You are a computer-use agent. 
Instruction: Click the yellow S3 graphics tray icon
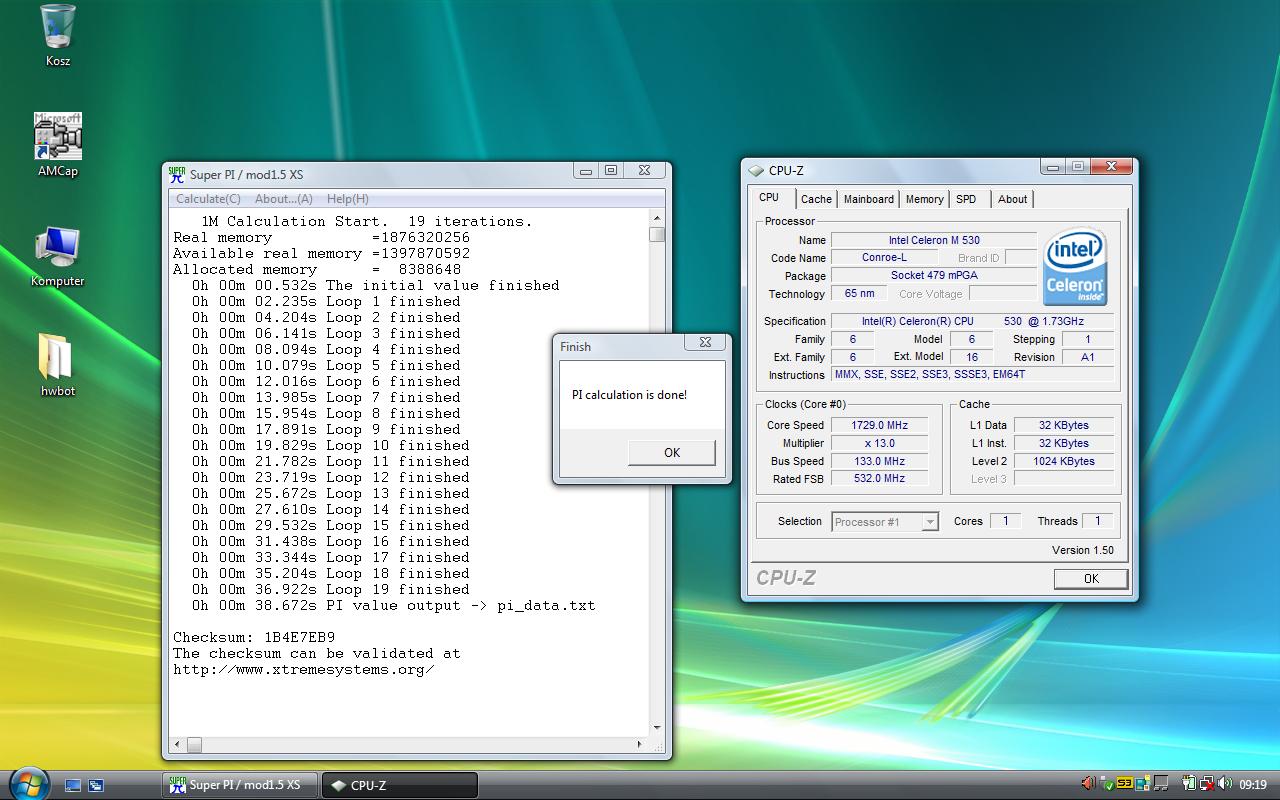click(1125, 783)
